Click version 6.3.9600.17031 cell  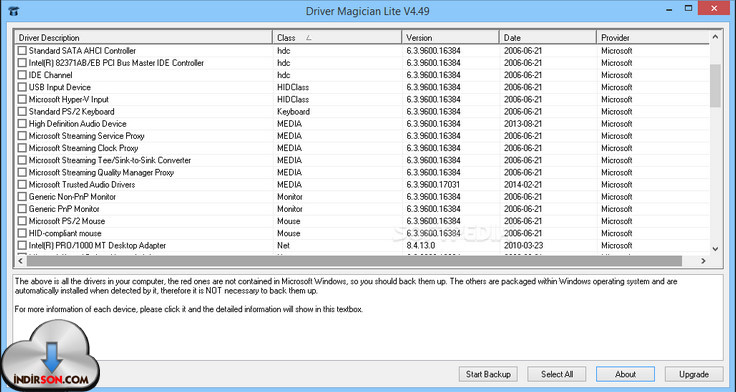433,184
